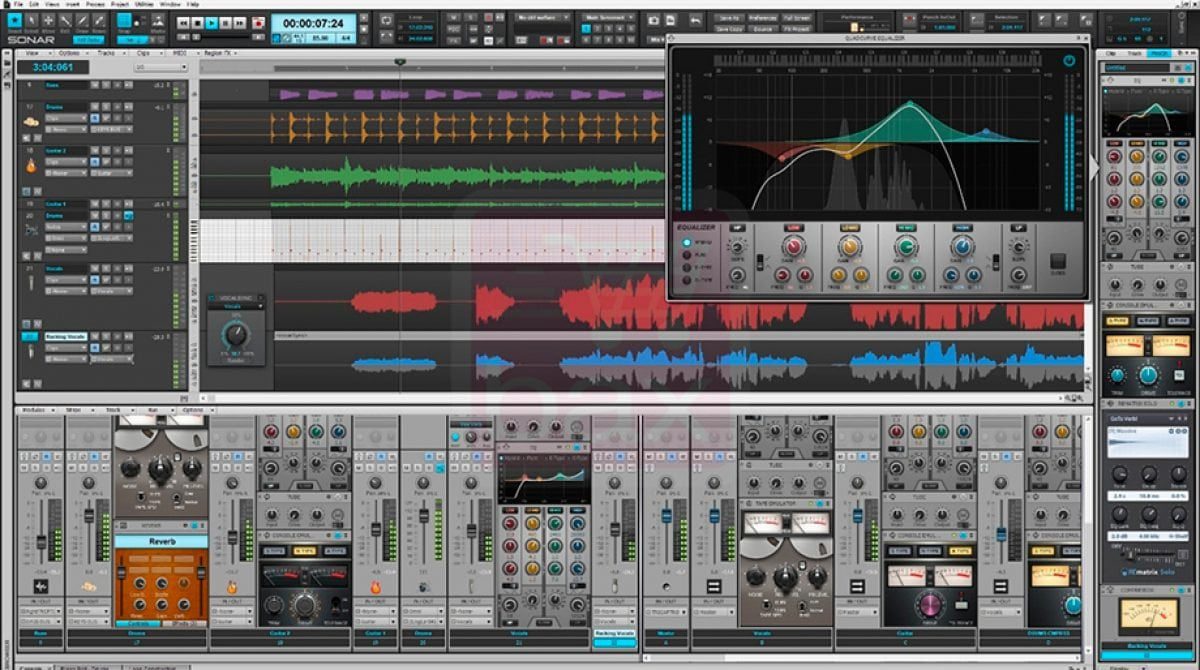Solo the Vocals track 21

[x=106, y=269]
